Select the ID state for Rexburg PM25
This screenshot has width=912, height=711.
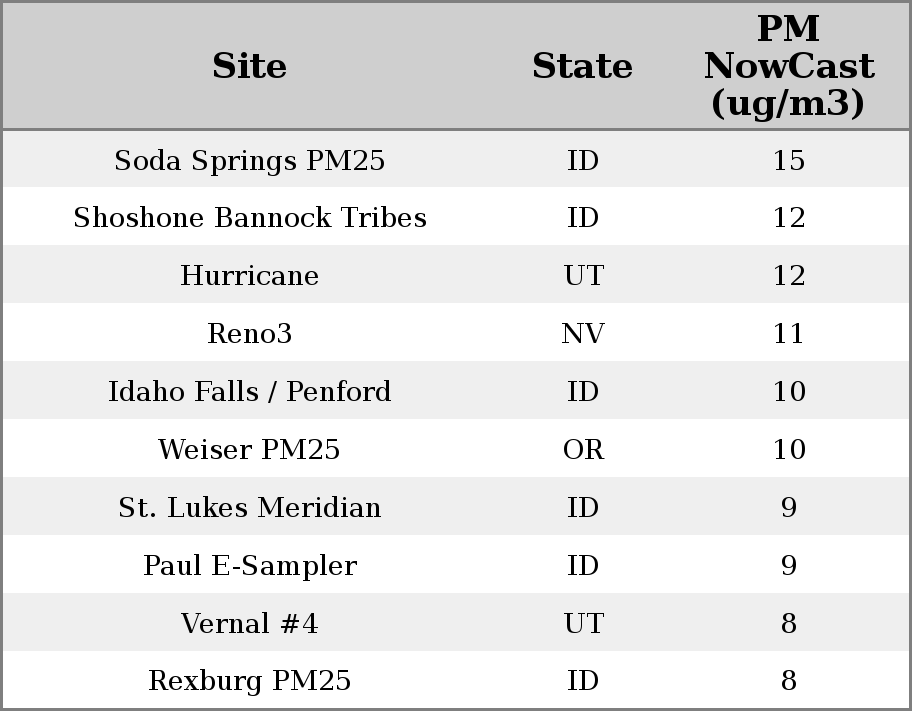click(x=582, y=681)
